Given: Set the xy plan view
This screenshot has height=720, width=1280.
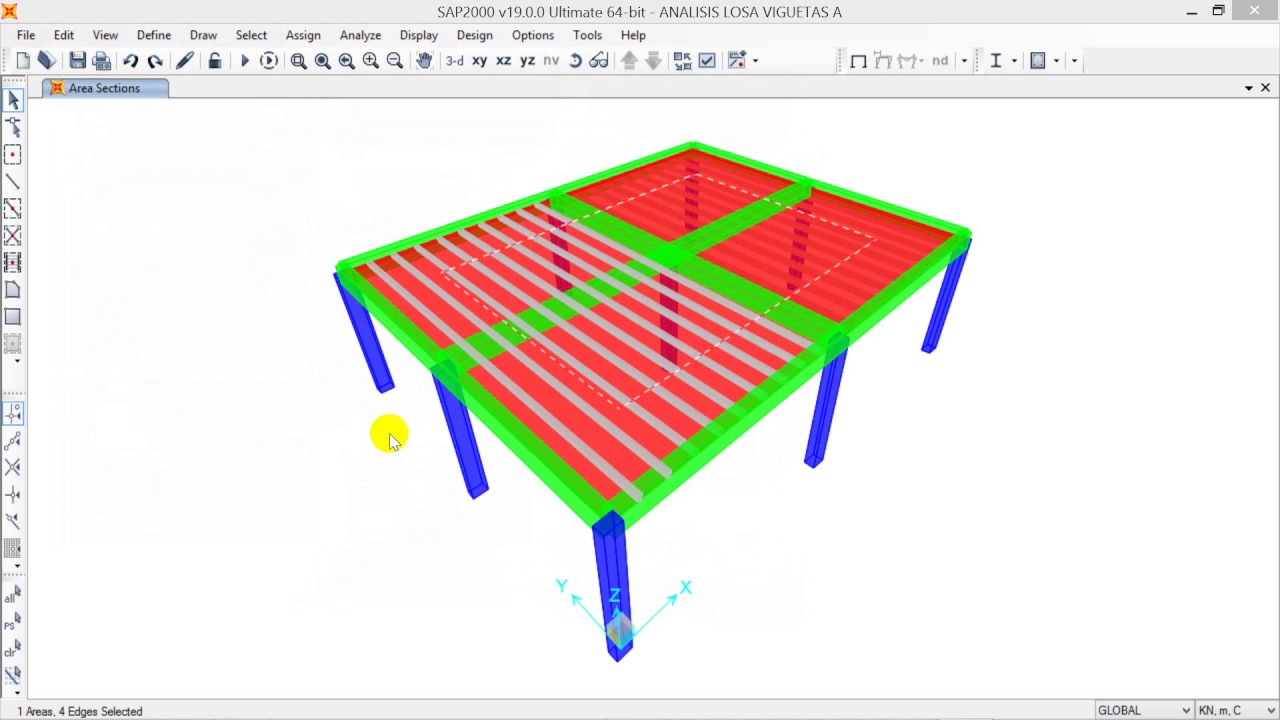Looking at the screenshot, I should [479, 61].
